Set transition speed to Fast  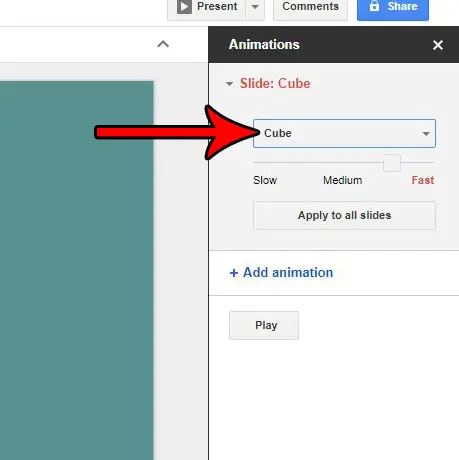tap(423, 180)
